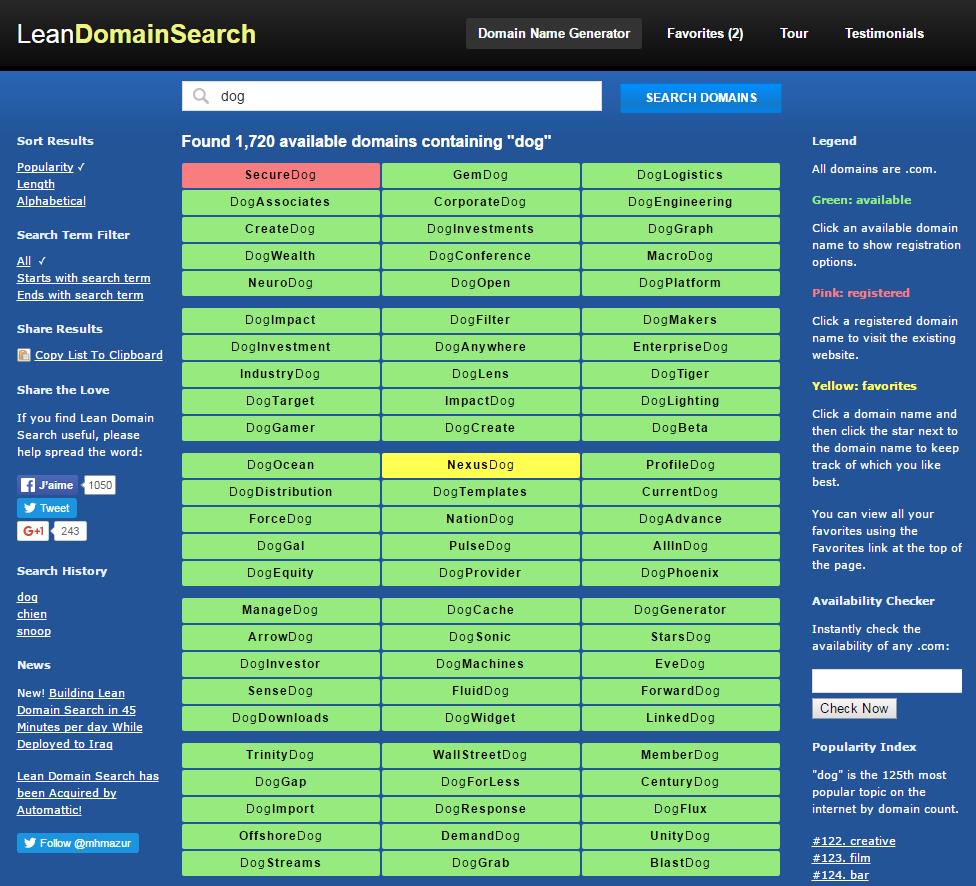Select the DogAnywhere domain

point(481,347)
